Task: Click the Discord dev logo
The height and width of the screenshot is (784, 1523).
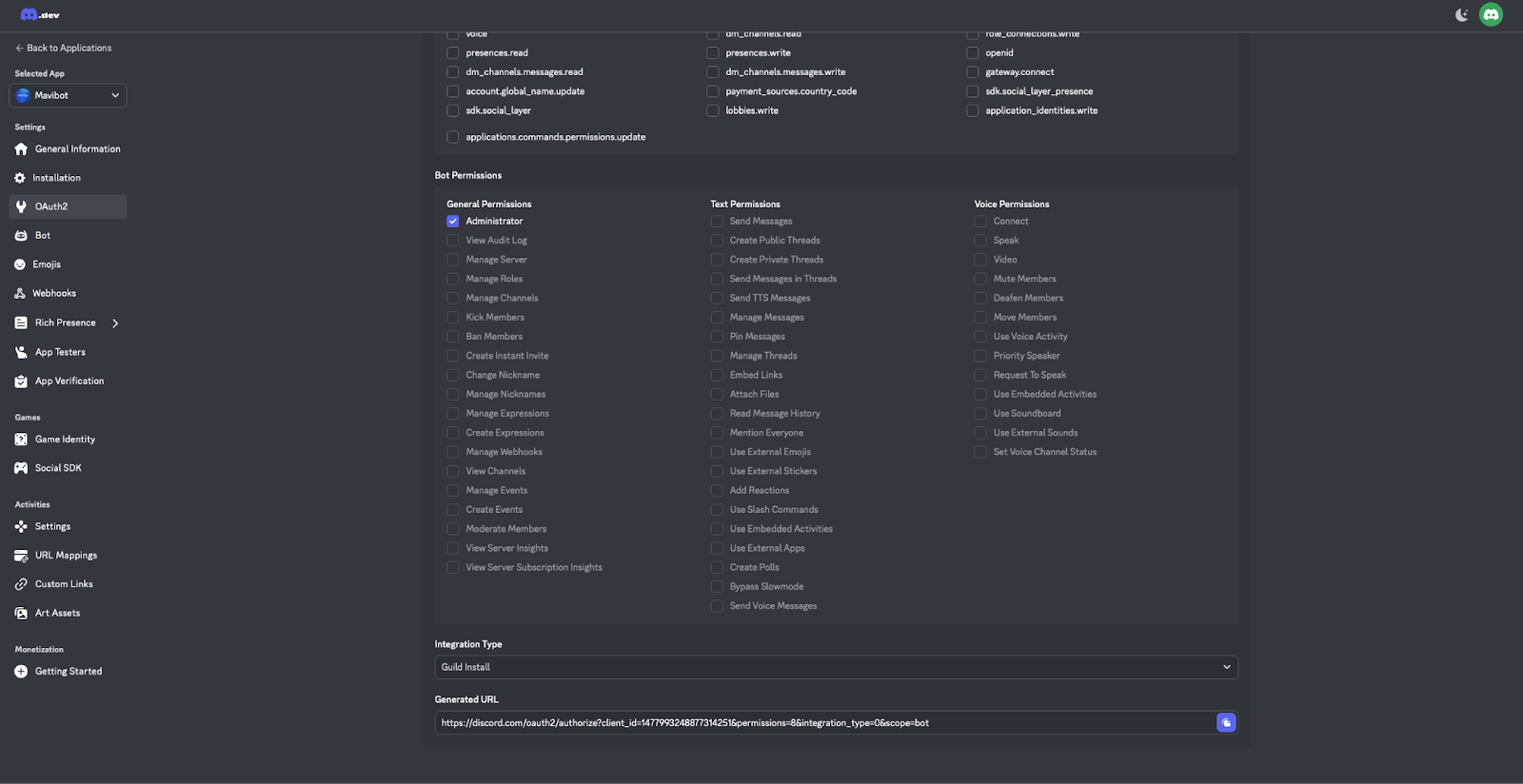Action: pyautogui.click(x=40, y=15)
